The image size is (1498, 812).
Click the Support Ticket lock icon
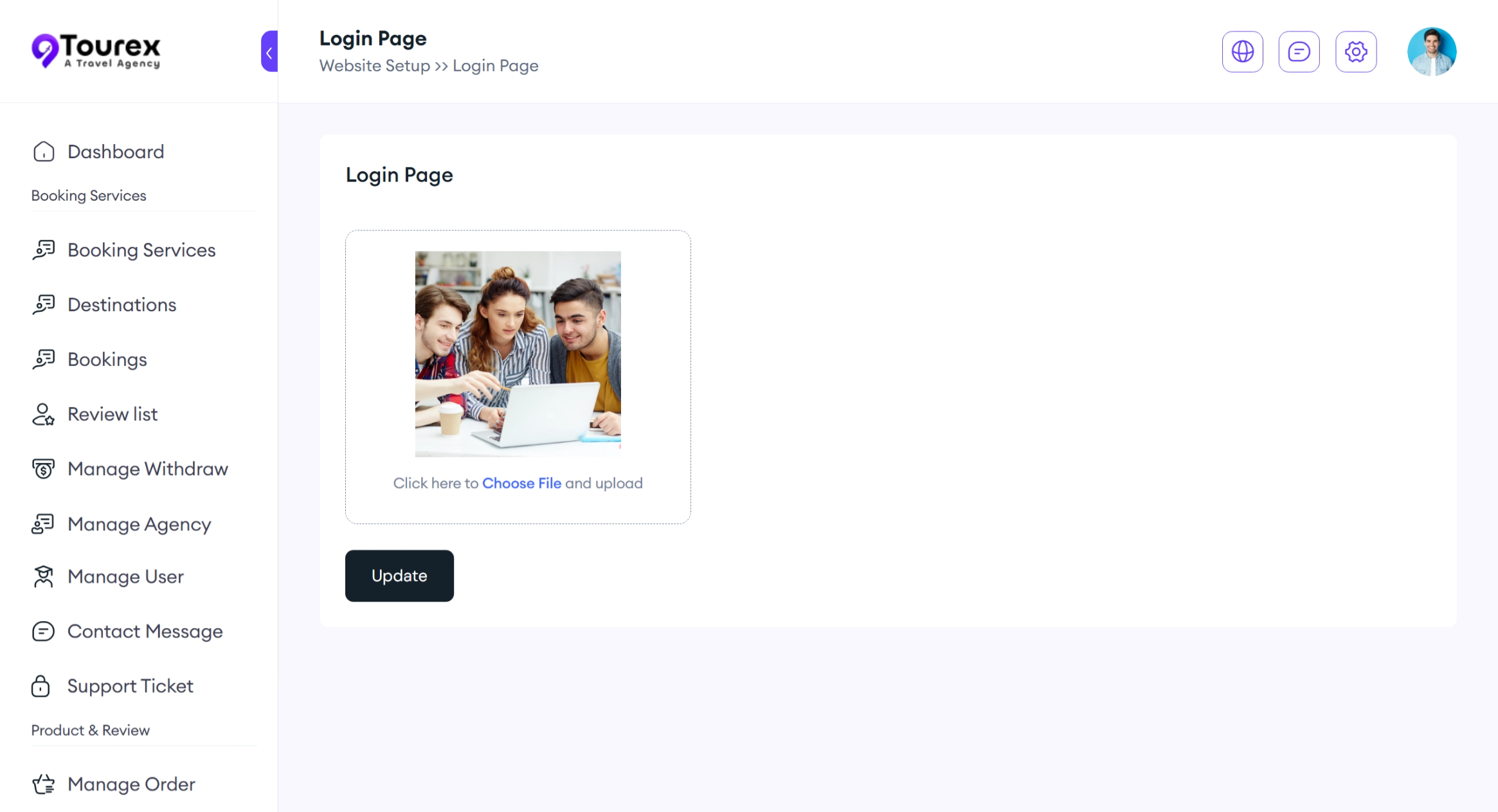(41, 686)
